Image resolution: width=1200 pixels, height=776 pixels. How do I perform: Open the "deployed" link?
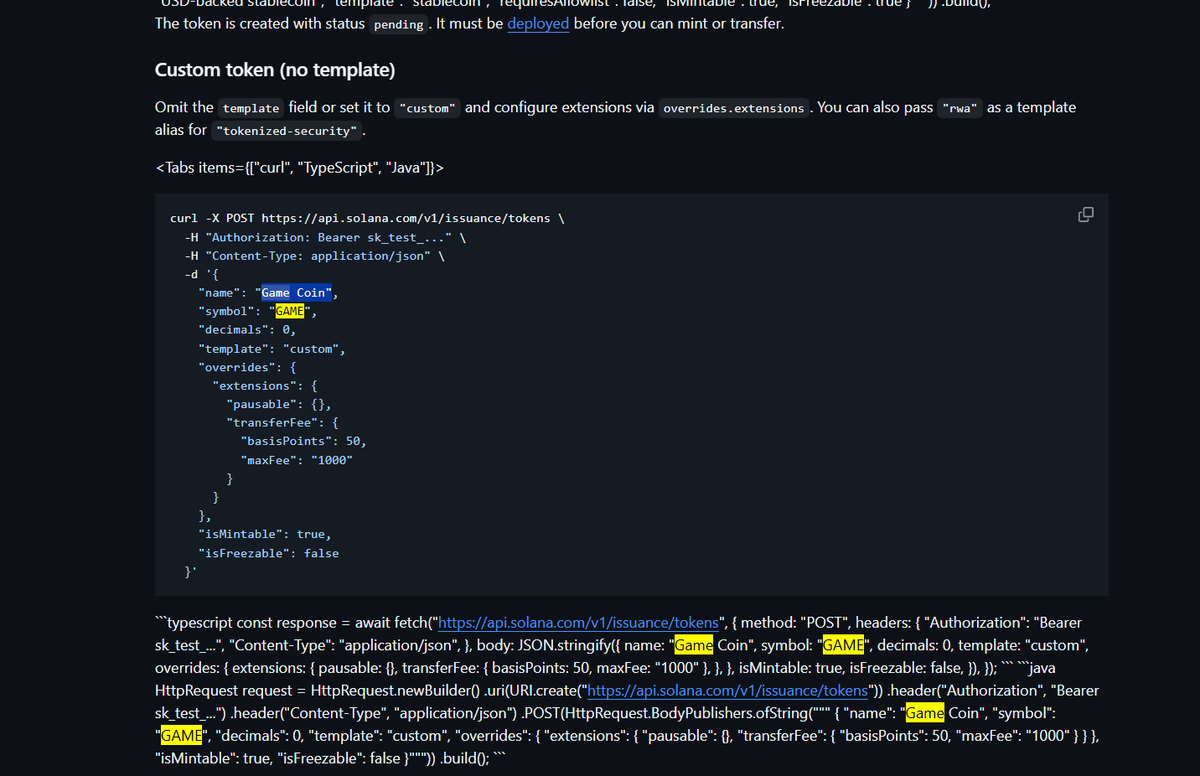538,23
